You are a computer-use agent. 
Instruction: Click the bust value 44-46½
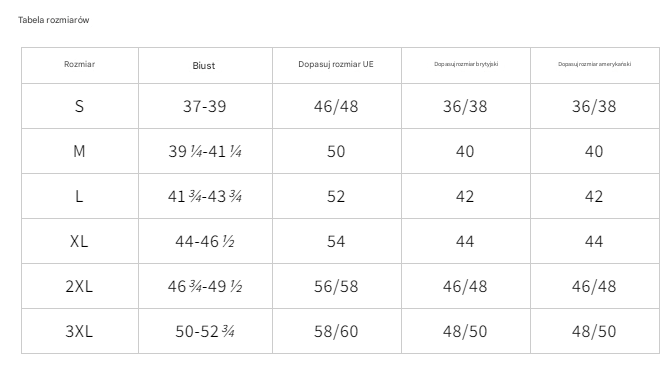[205, 241]
